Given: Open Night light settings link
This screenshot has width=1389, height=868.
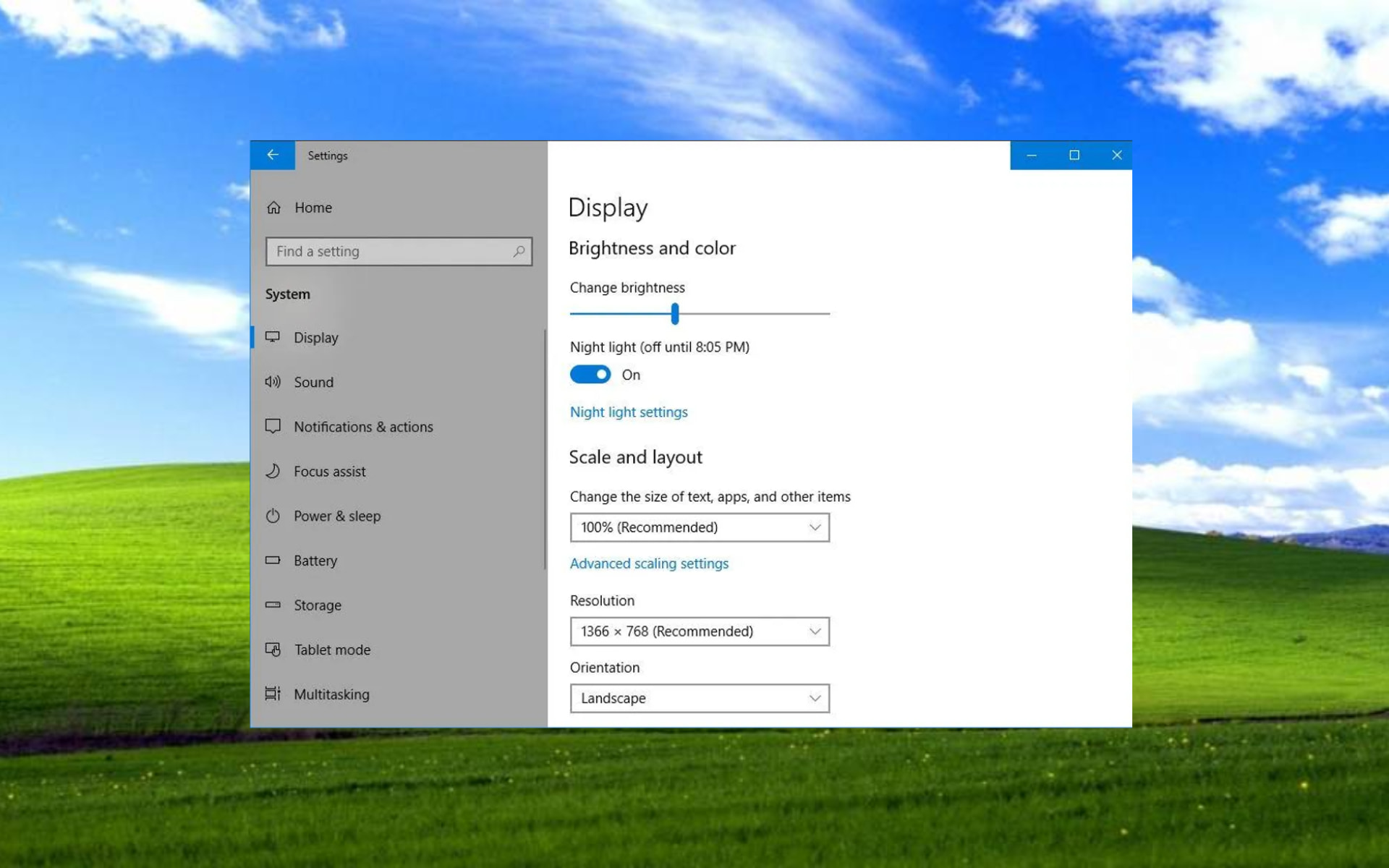Looking at the screenshot, I should 629,412.
